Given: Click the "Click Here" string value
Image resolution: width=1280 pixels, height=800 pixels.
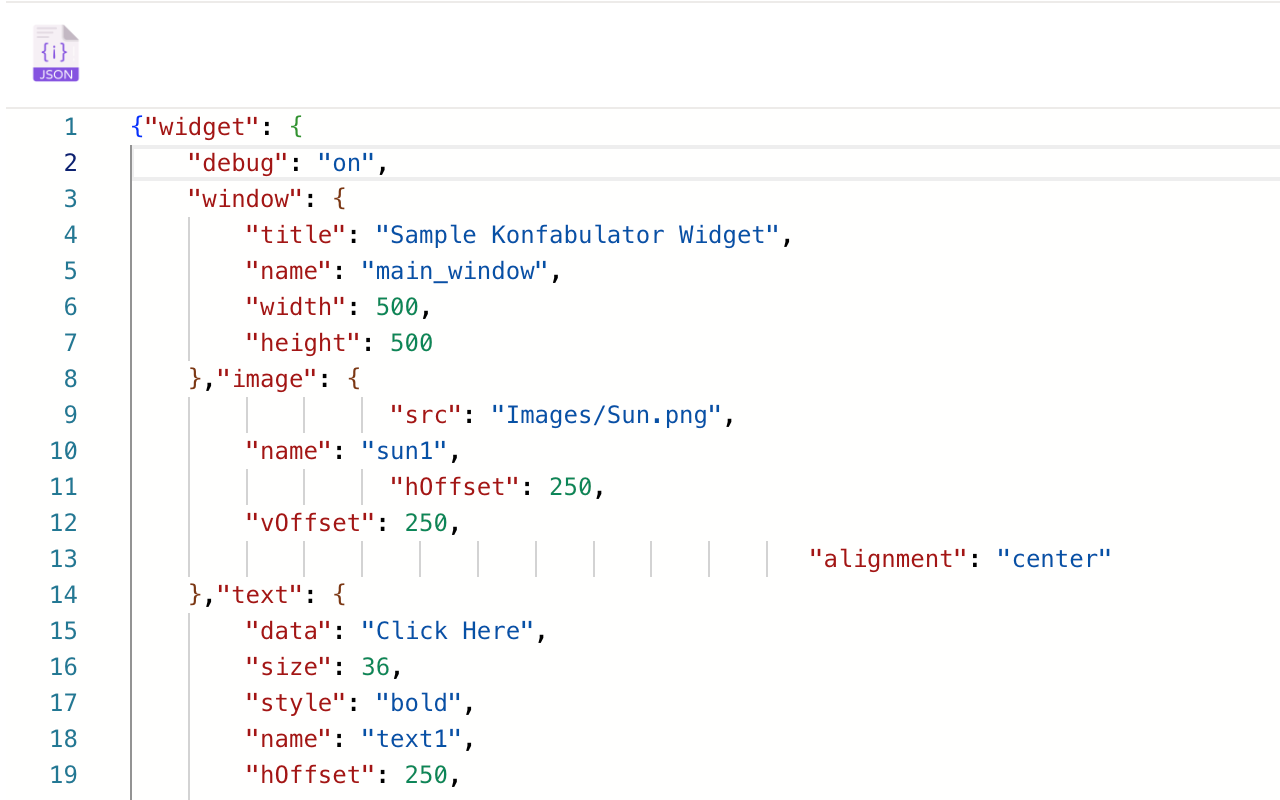Looking at the screenshot, I should click(448, 631).
